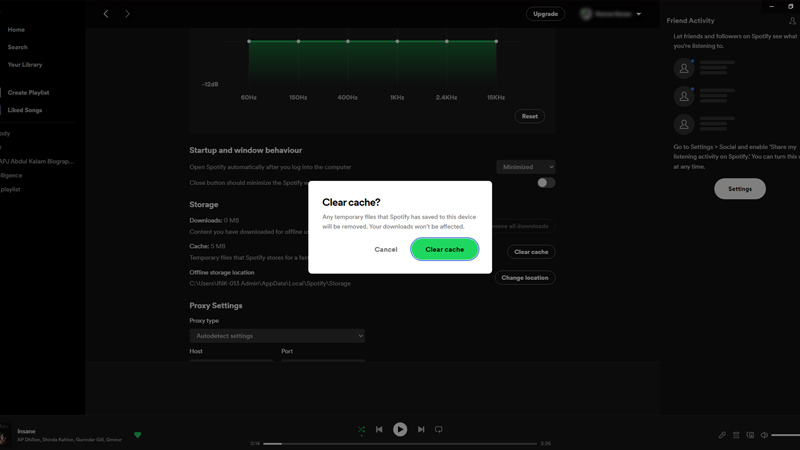The height and width of the screenshot is (450, 800).
Task: Click the offline storage path text
Action: point(270,284)
